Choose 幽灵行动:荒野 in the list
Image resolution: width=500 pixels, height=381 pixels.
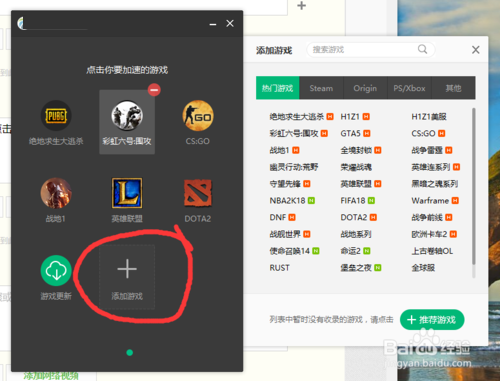[x=294, y=167]
